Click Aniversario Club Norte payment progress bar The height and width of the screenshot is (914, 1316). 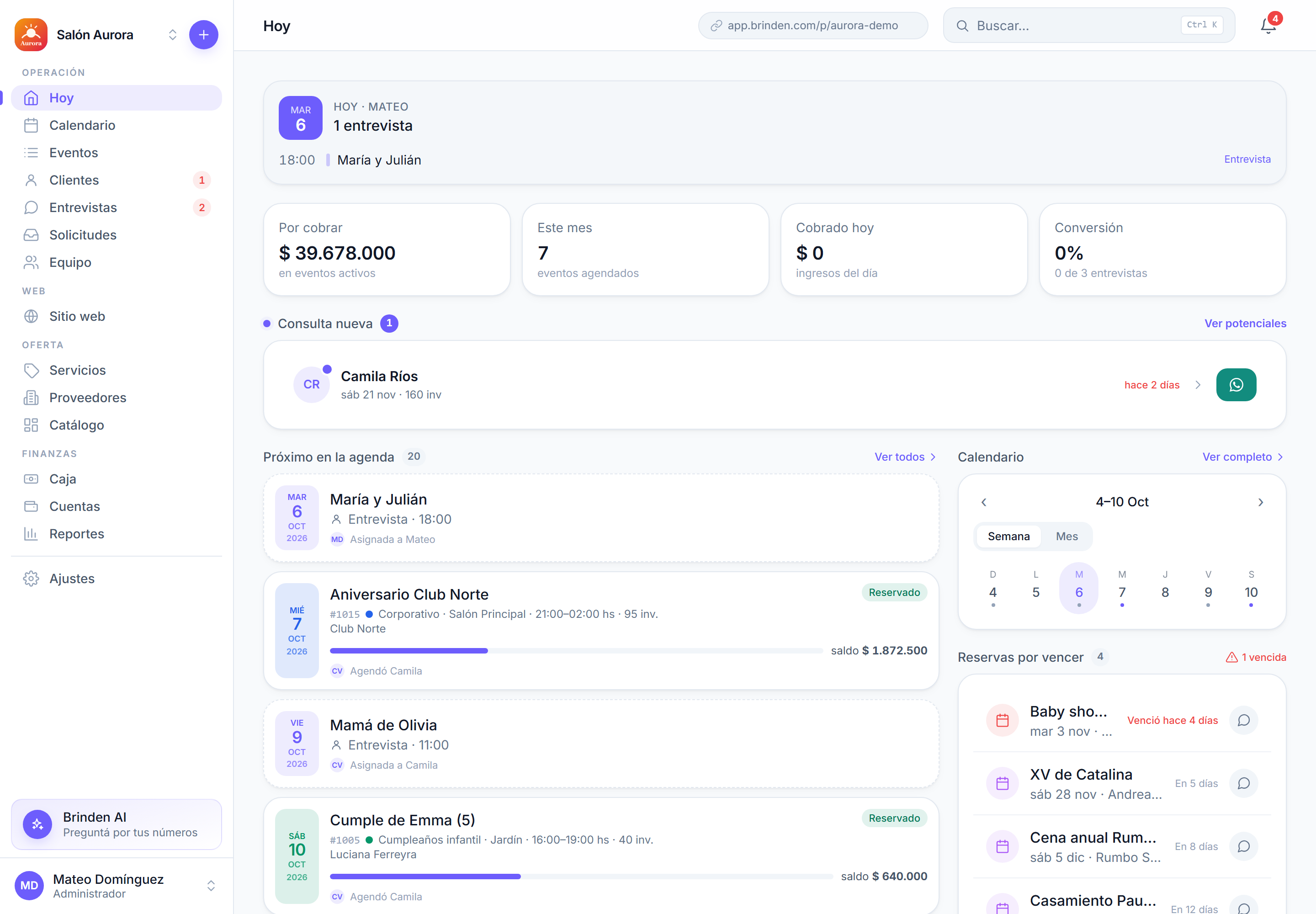coord(576,651)
